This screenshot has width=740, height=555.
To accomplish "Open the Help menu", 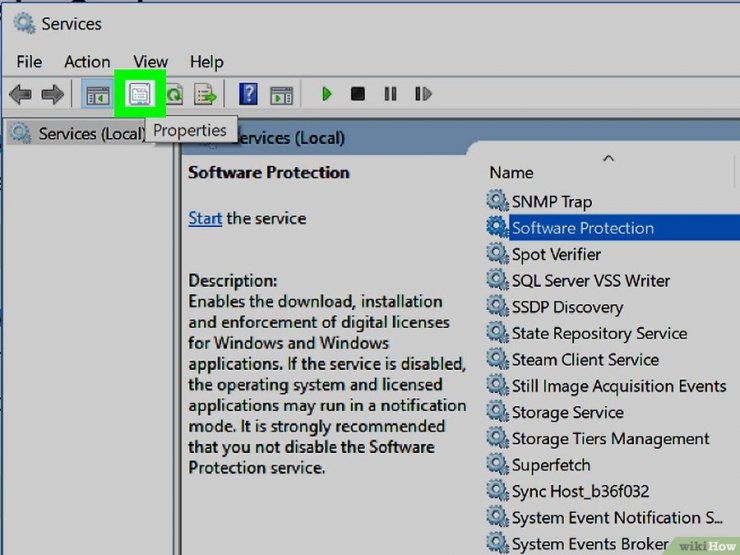I will [207, 62].
